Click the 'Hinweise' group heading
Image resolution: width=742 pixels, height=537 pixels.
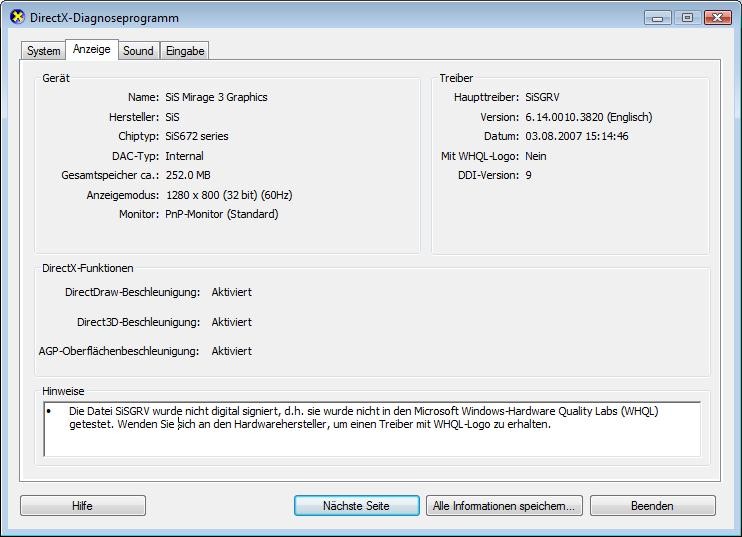click(x=63, y=391)
